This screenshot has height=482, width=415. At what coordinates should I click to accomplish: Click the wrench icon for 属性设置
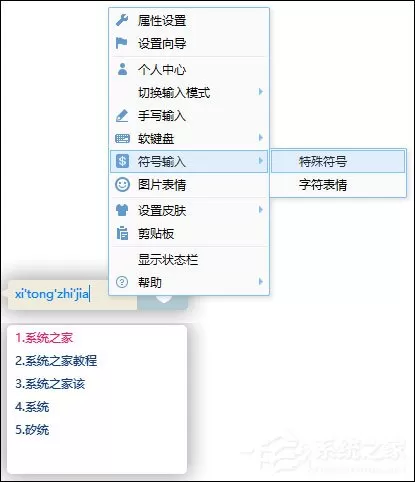click(x=122, y=20)
